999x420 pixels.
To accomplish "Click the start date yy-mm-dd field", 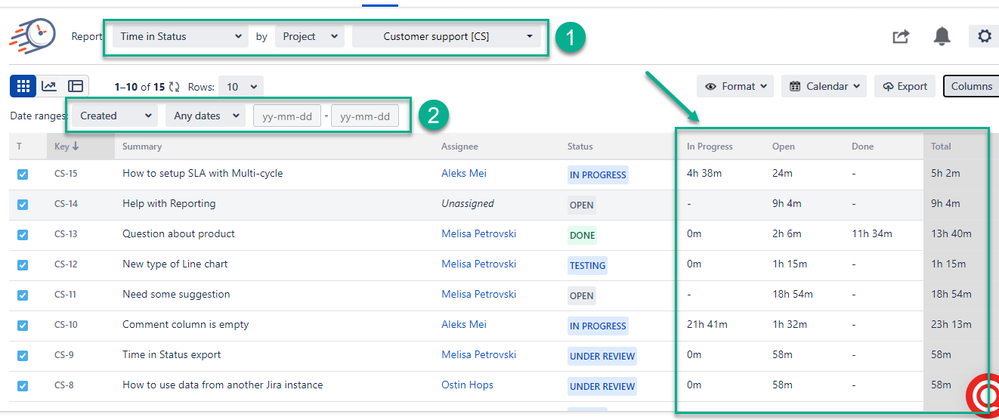I will point(287,117).
